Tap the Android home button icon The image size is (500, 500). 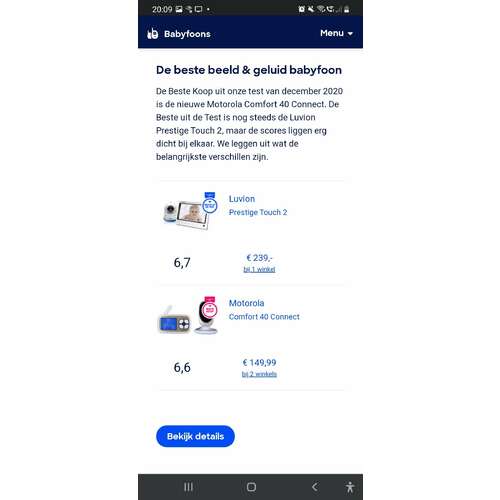click(x=251, y=487)
